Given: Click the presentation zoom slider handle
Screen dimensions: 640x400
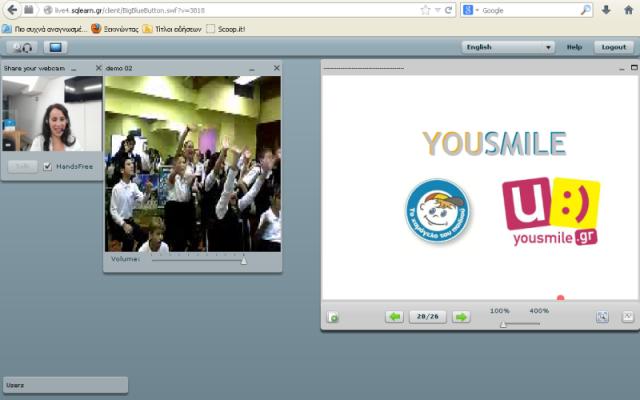Looking at the screenshot, I should (x=503, y=324).
